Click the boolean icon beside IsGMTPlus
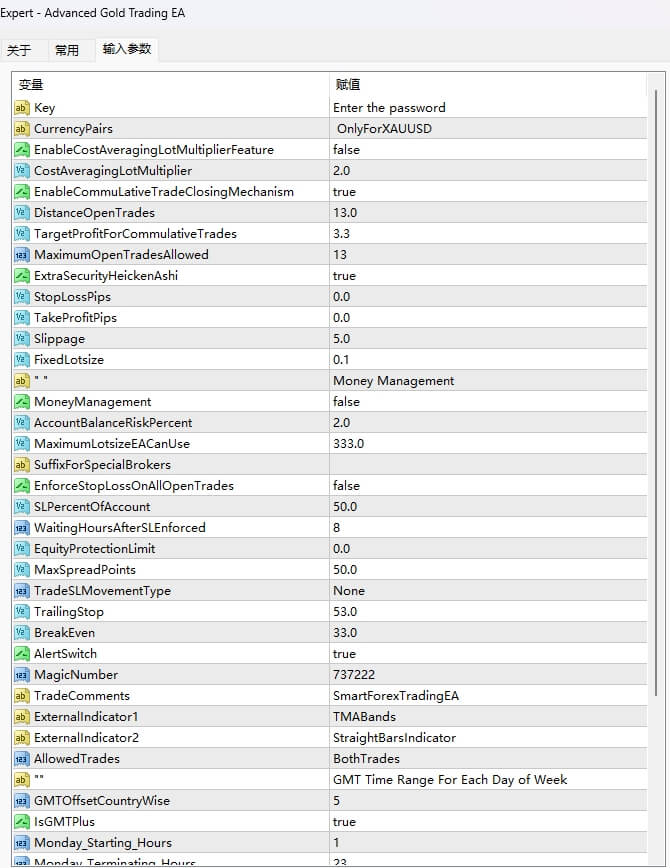This screenshot has height=868, width=670. [21, 822]
